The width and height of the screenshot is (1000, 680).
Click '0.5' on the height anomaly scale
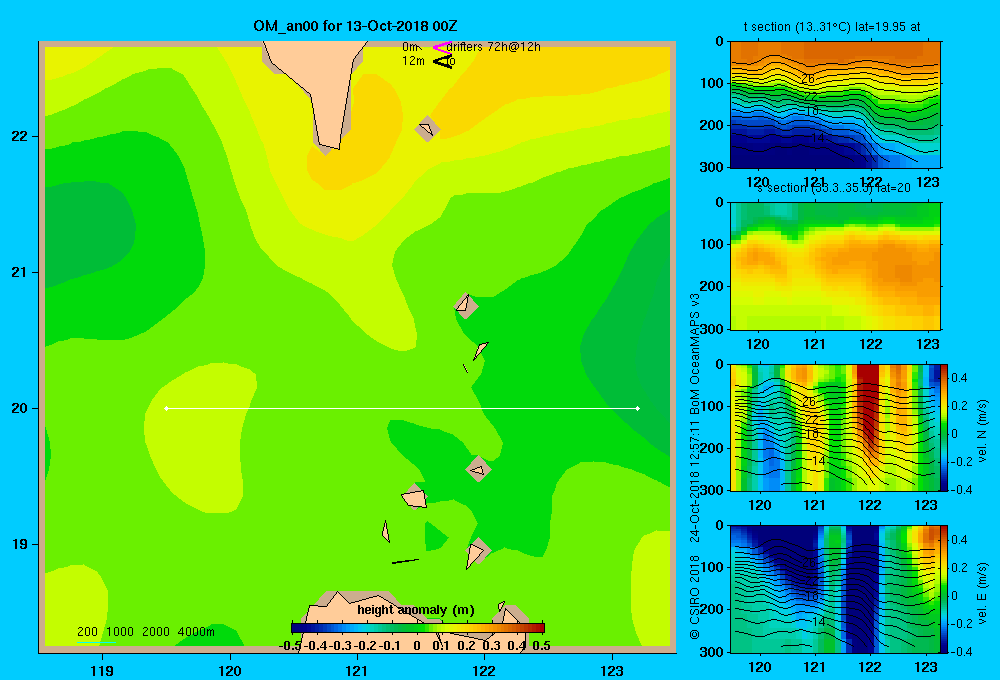click(541, 646)
